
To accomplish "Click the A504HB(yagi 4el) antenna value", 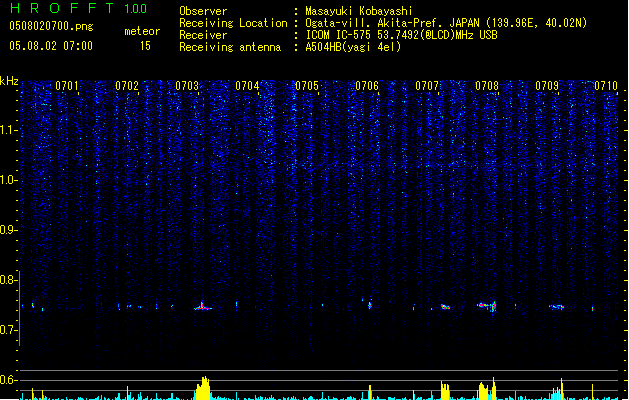I will (x=353, y=47).
